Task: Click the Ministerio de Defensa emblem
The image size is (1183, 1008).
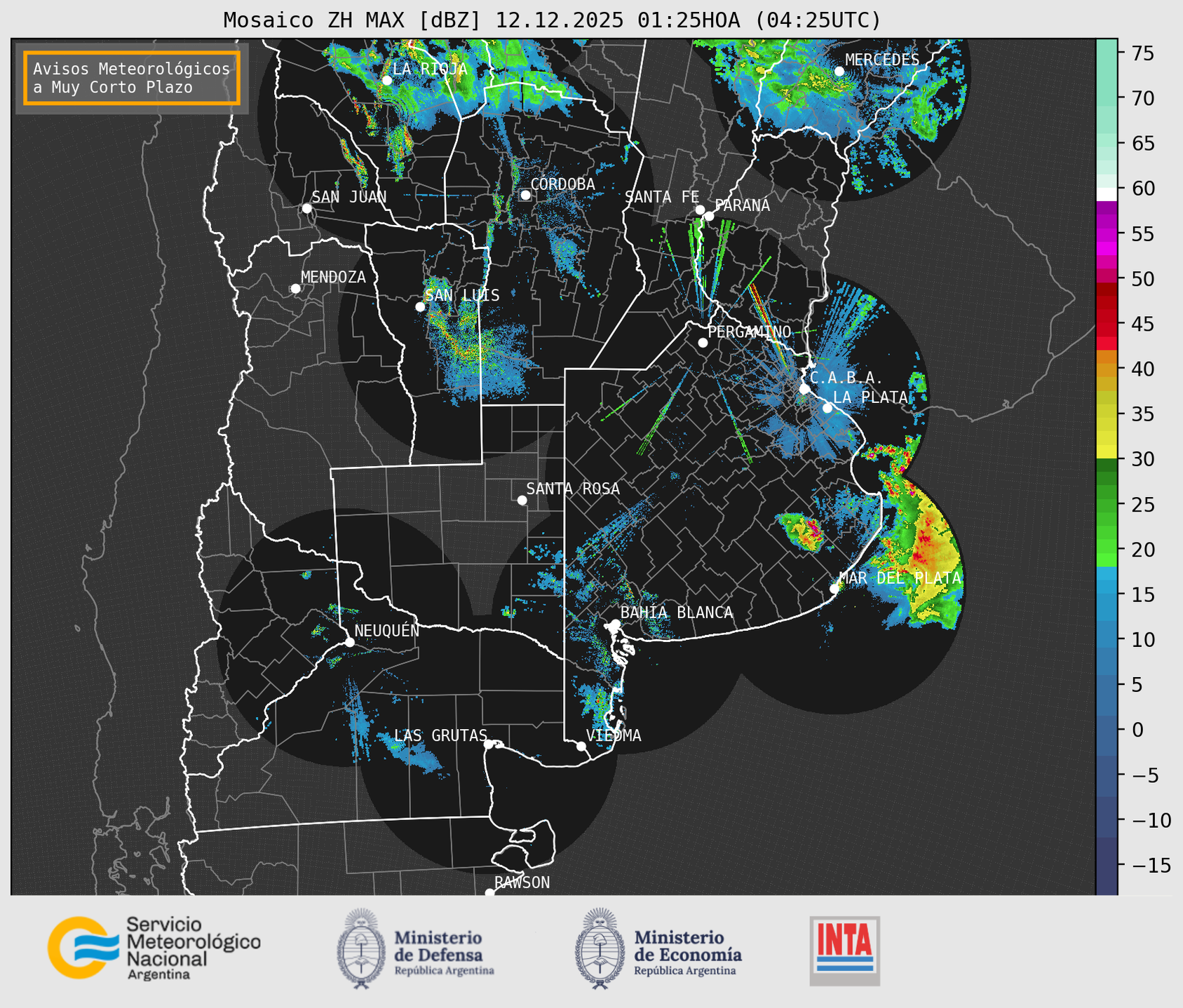Action: (x=361, y=948)
